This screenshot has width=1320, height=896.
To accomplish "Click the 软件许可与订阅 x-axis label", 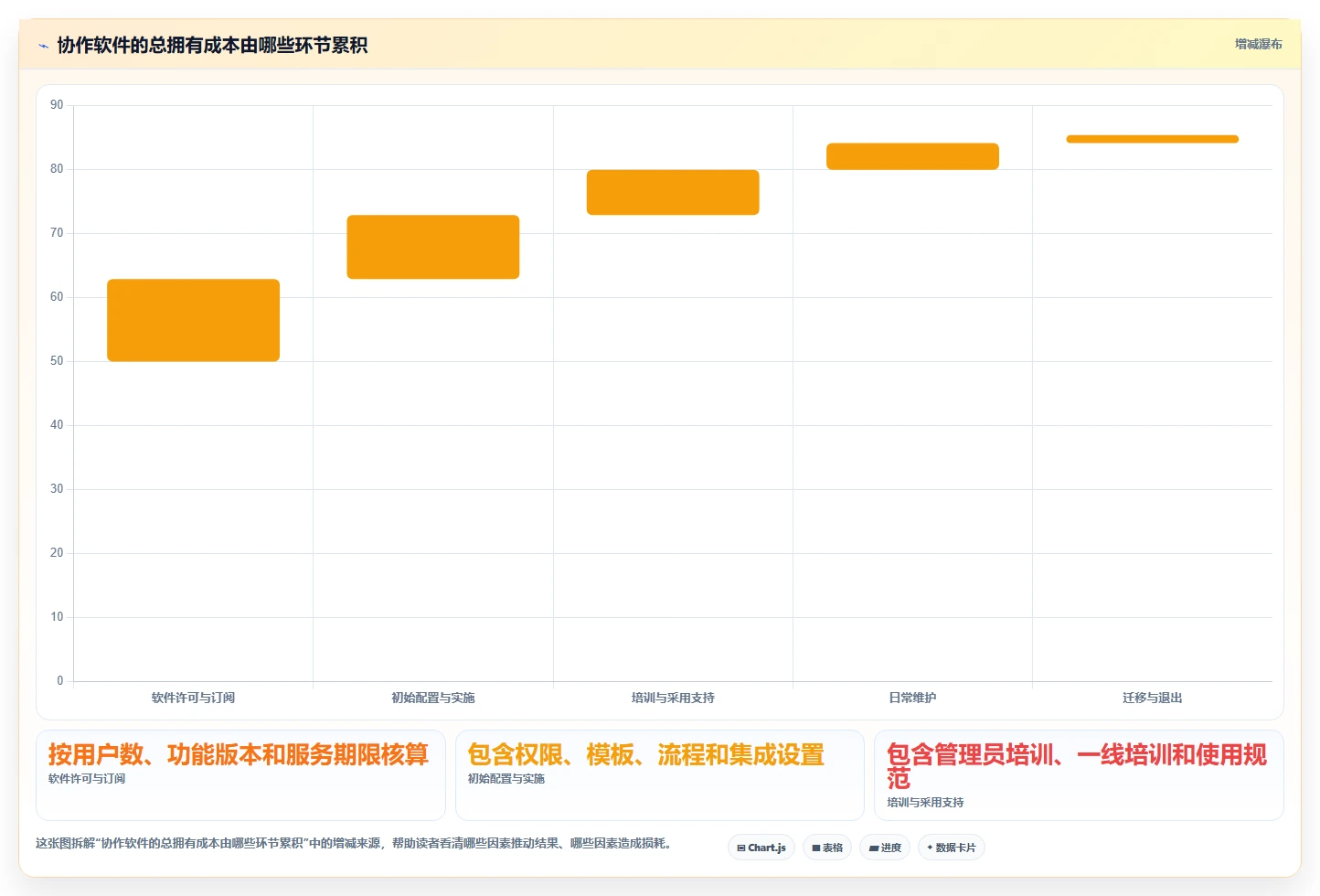I will coord(194,698).
